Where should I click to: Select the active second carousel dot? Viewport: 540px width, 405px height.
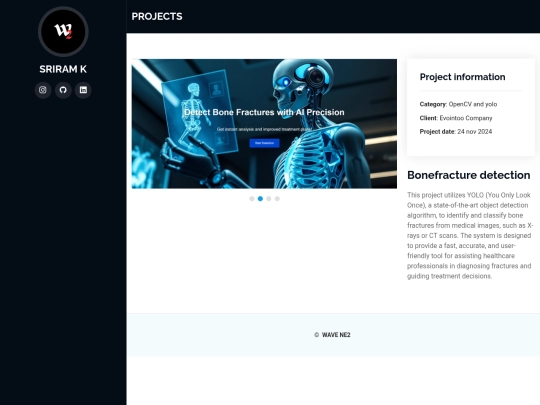pos(260,199)
